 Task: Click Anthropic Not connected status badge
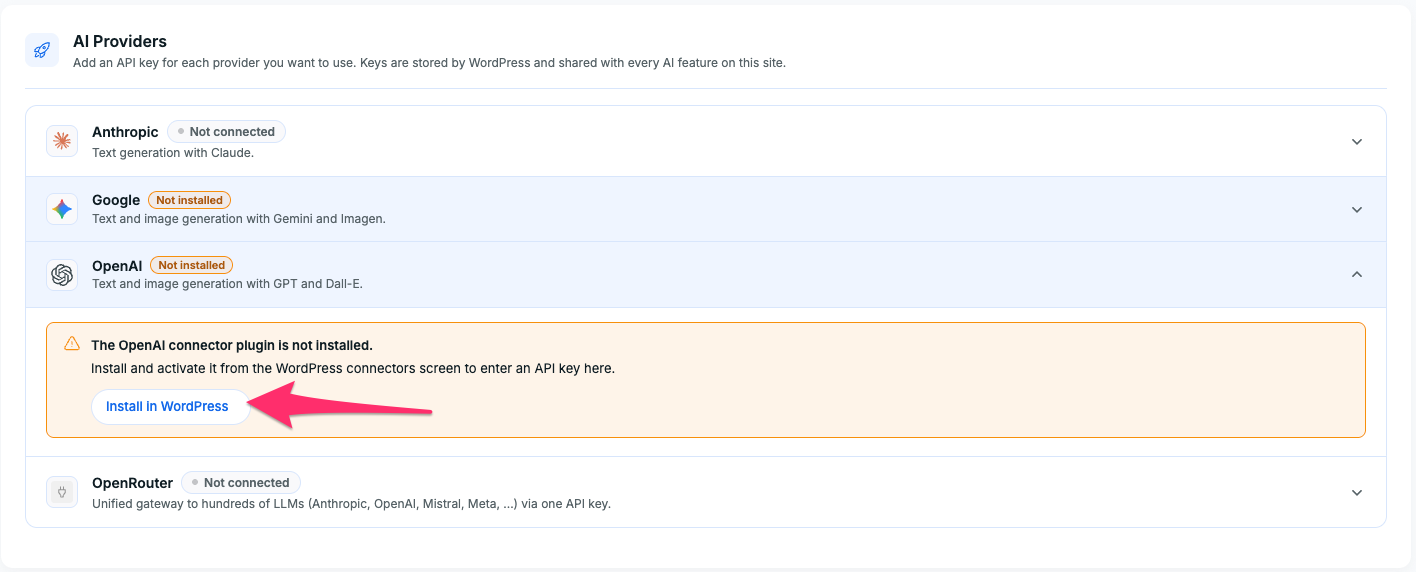tap(226, 132)
